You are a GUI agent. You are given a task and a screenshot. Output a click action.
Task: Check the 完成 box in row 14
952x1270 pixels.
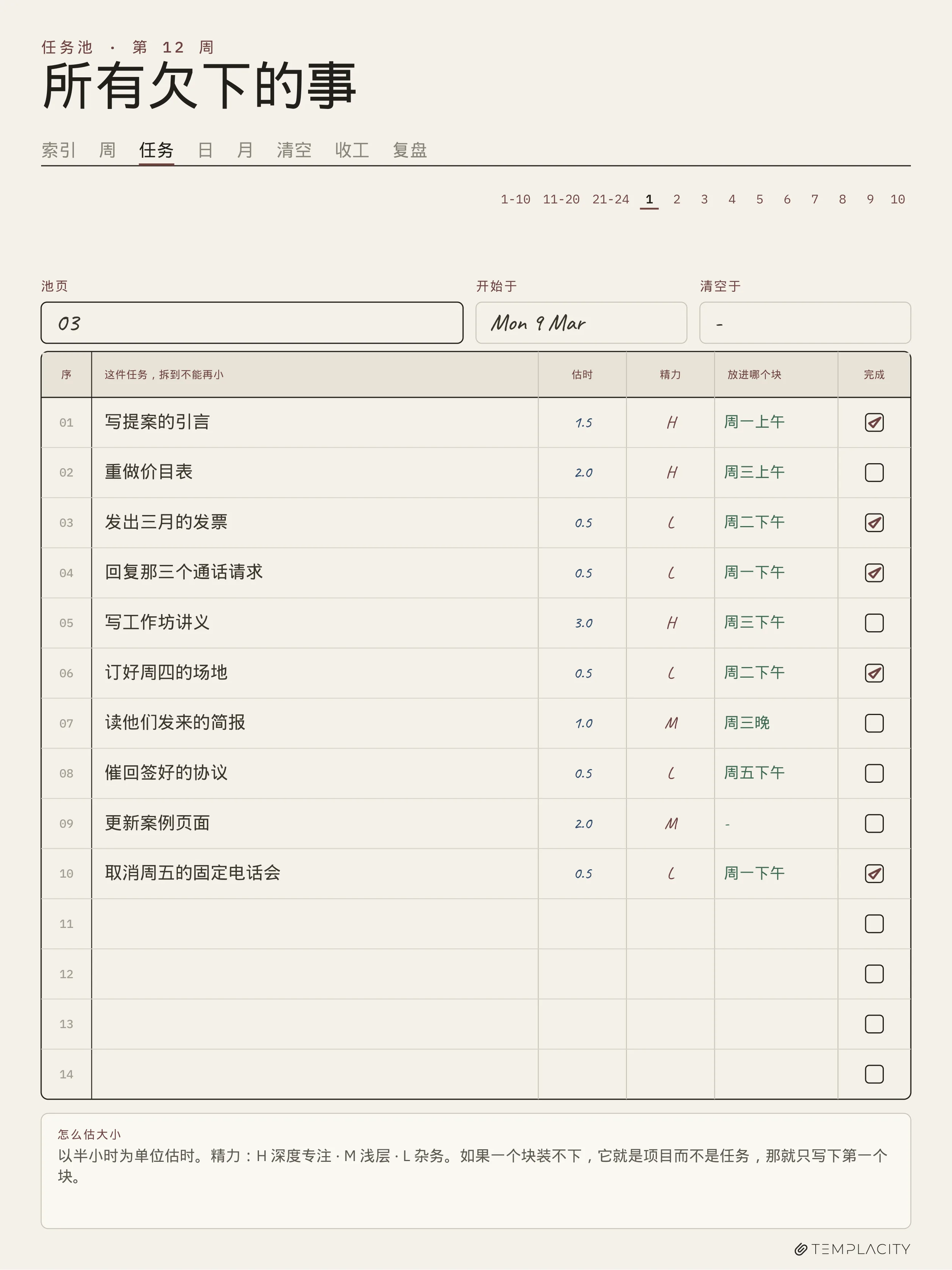pos(874,1074)
